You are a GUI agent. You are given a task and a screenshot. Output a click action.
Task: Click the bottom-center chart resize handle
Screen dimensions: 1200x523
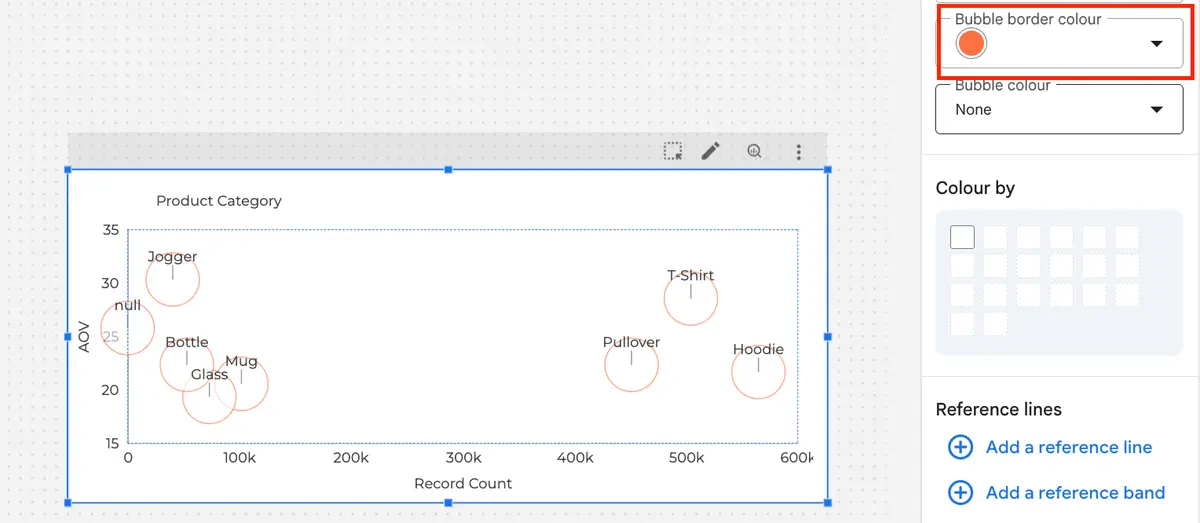coord(448,502)
